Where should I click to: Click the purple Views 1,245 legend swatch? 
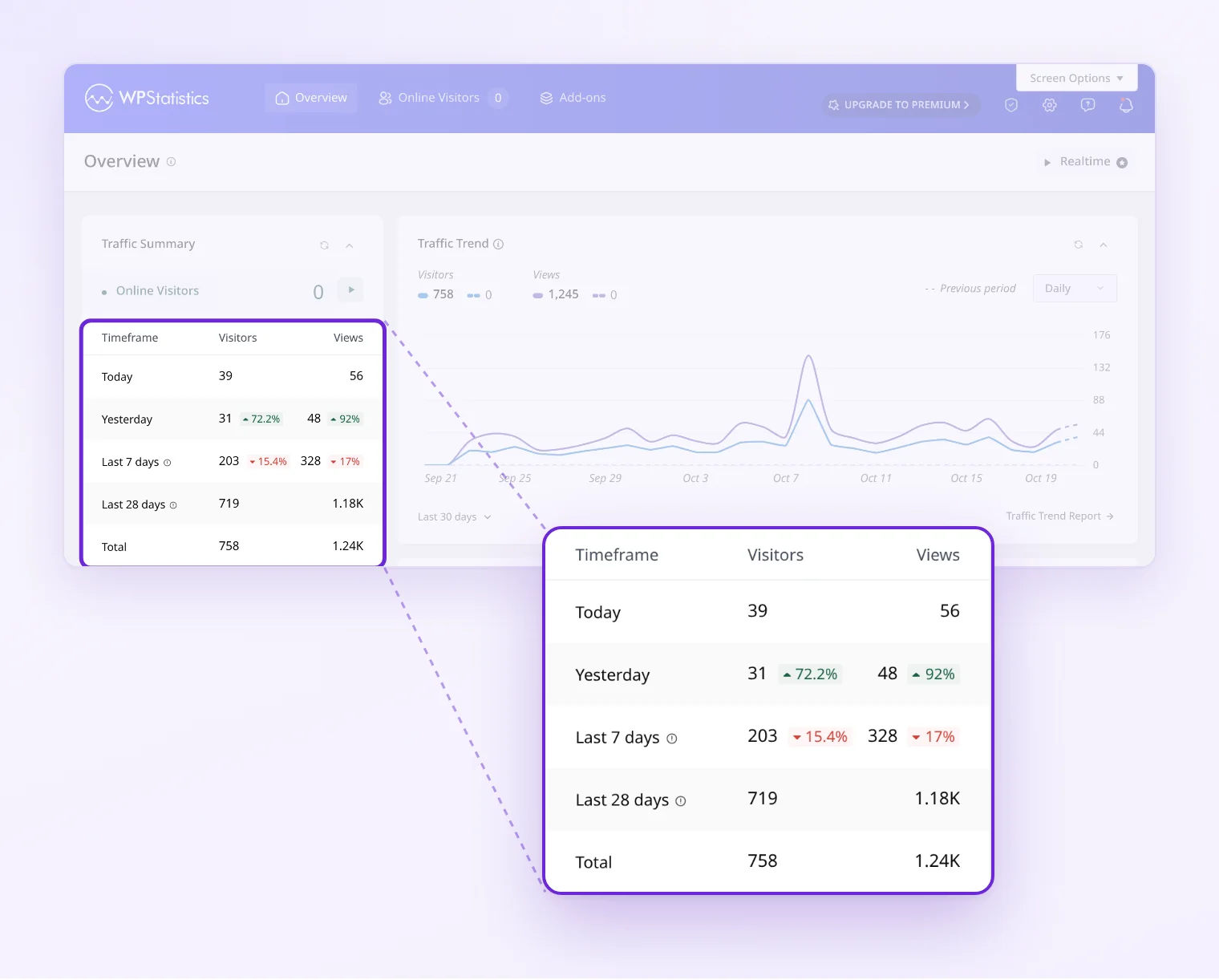(538, 295)
